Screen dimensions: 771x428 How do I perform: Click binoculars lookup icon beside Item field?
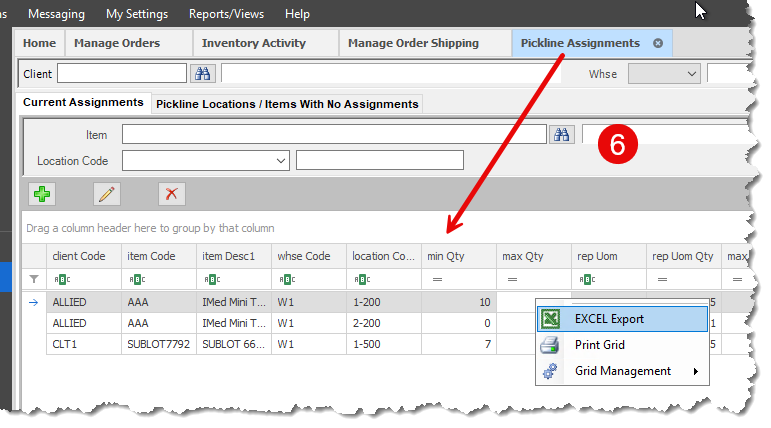click(x=561, y=134)
